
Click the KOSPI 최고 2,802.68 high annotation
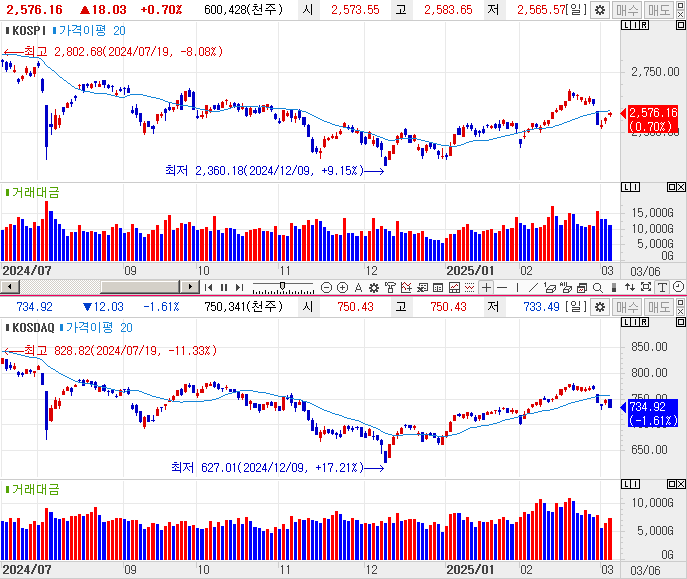click(x=113, y=52)
